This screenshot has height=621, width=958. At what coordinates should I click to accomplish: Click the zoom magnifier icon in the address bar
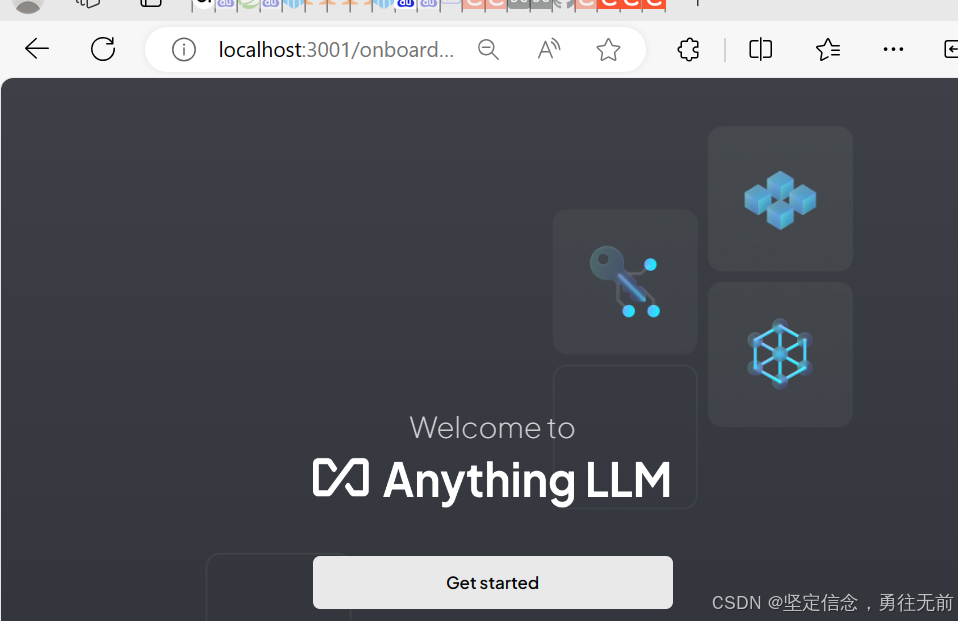pos(488,50)
